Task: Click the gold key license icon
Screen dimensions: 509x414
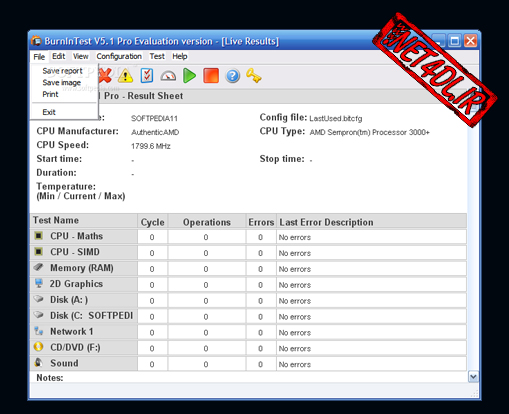Action: (x=254, y=76)
